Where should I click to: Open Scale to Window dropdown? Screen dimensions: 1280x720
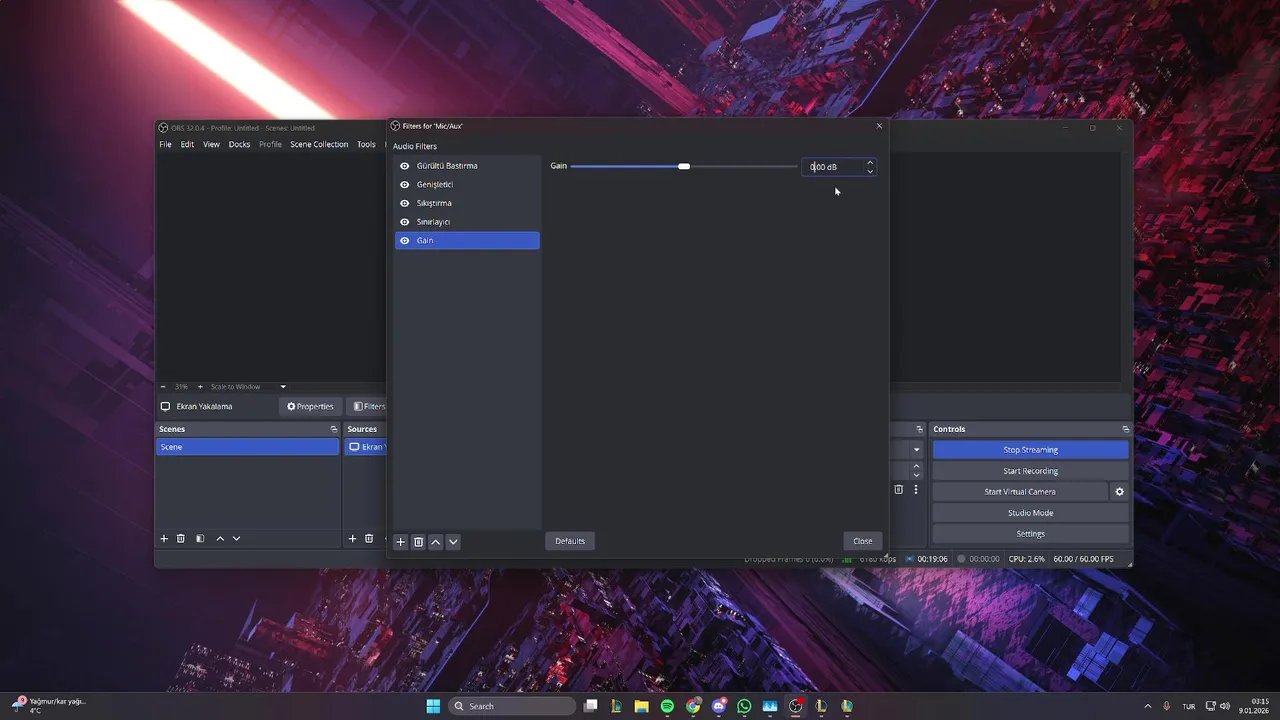247,386
